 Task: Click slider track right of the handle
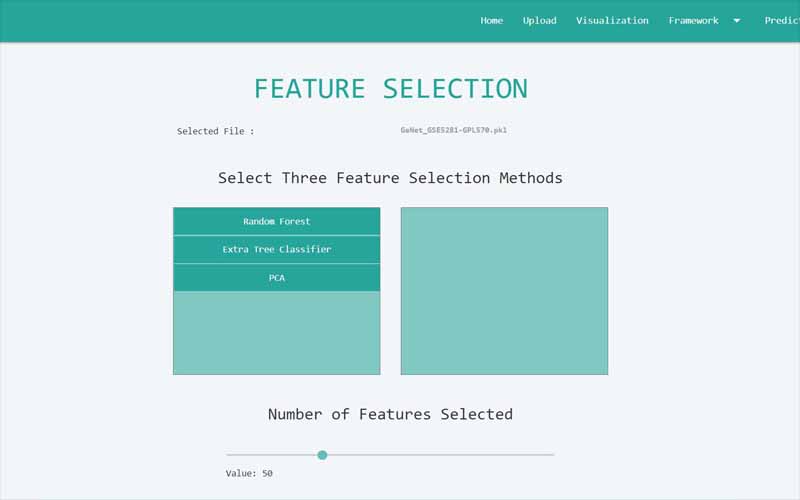(x=440, y=455)
